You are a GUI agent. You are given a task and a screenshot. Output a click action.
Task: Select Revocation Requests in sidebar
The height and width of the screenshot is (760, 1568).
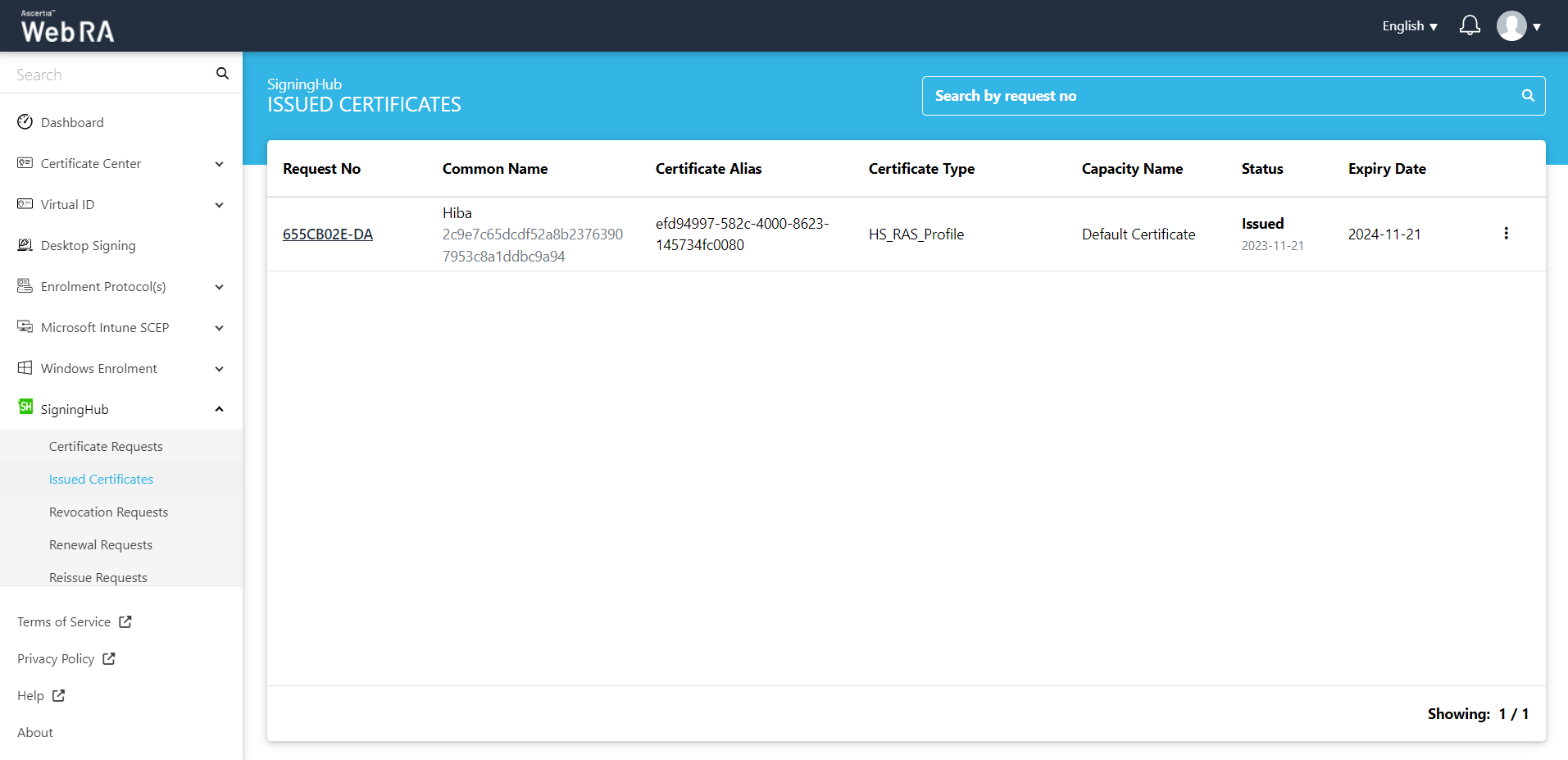point(108,512)
